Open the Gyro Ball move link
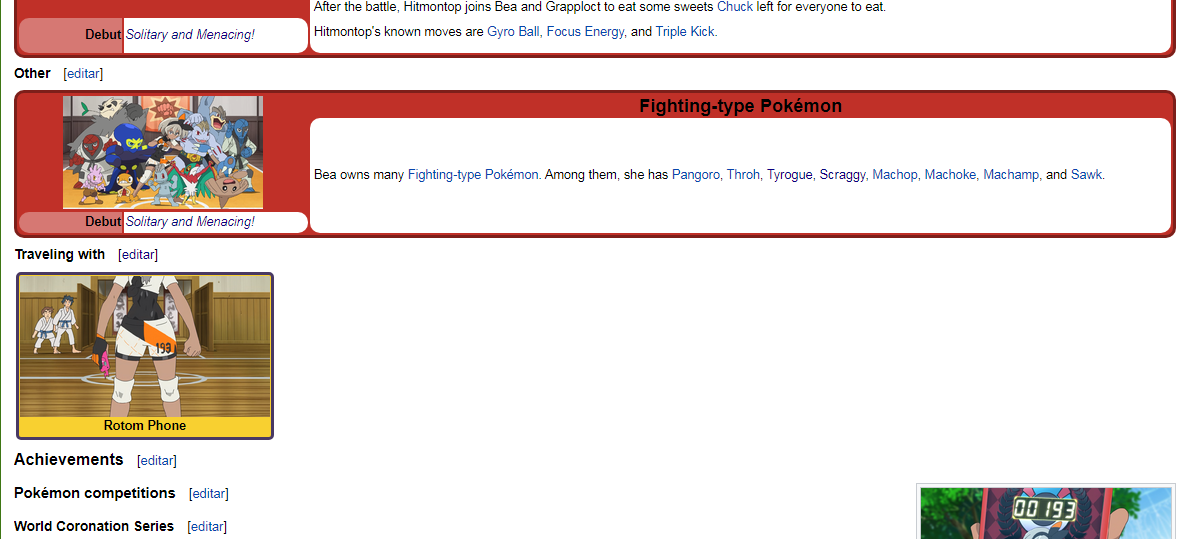 coord(513,32)
